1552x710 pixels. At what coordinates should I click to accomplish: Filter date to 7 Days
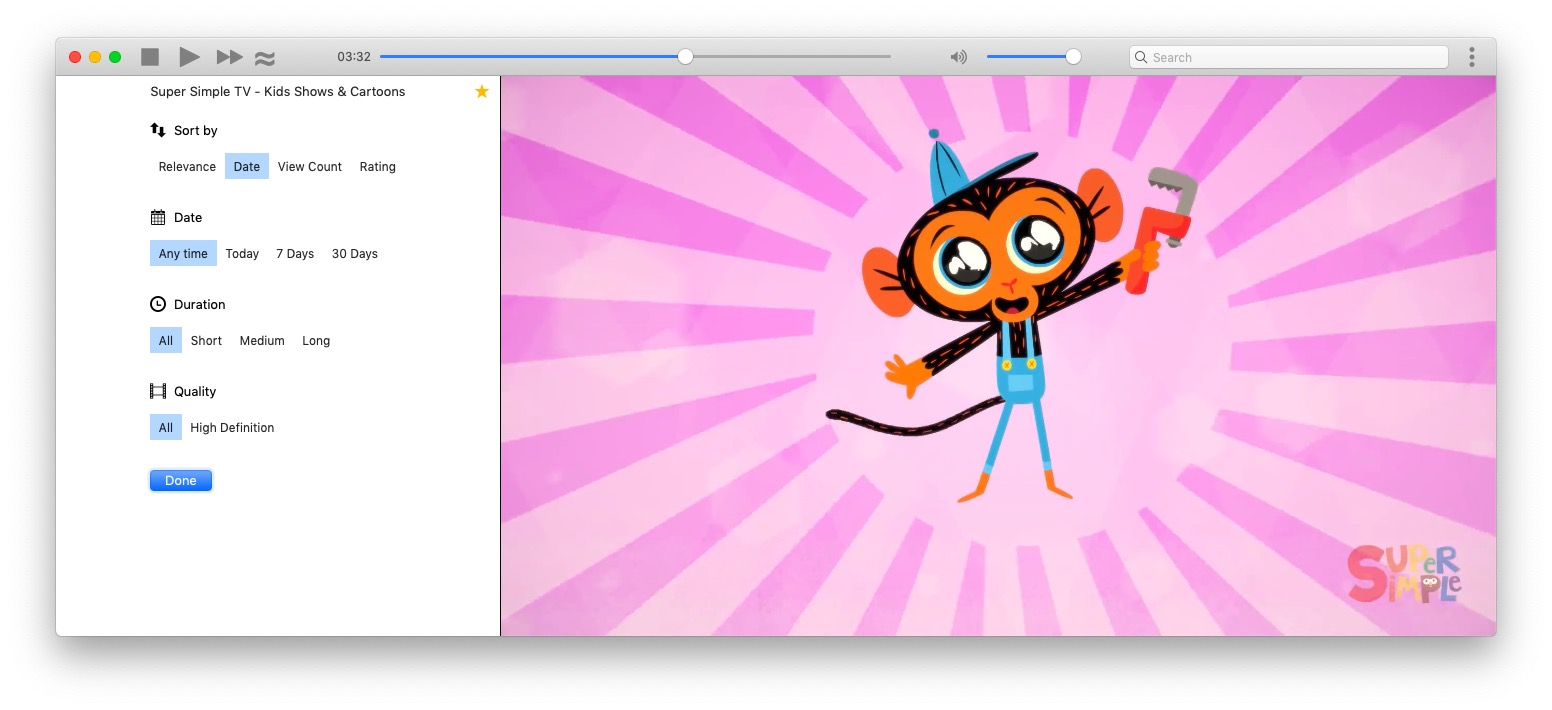[295, 254]
